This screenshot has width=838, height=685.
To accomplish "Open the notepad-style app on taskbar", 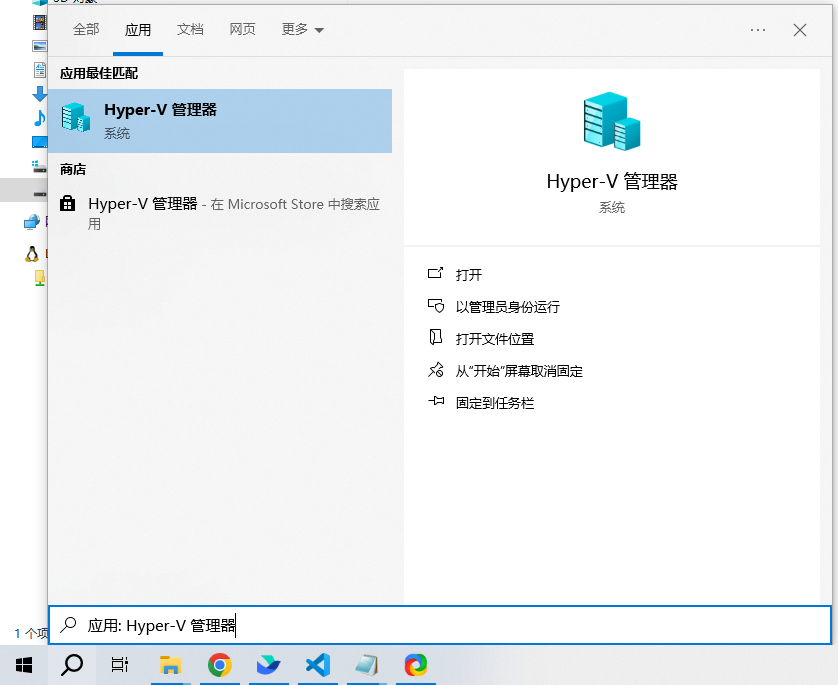I will [367, 665].
